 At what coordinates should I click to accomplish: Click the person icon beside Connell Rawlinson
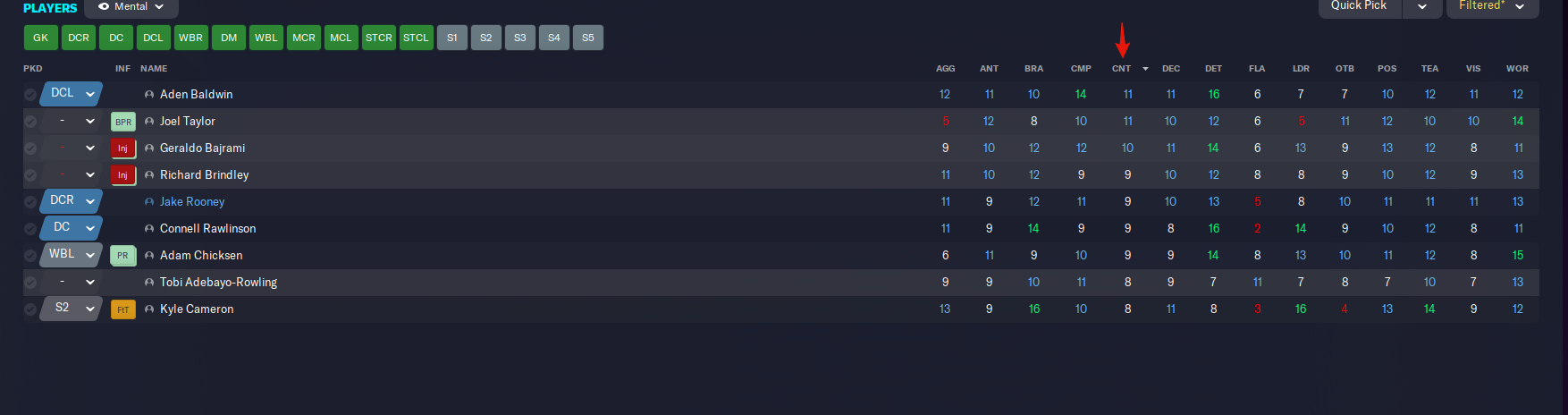click(149, 229)
